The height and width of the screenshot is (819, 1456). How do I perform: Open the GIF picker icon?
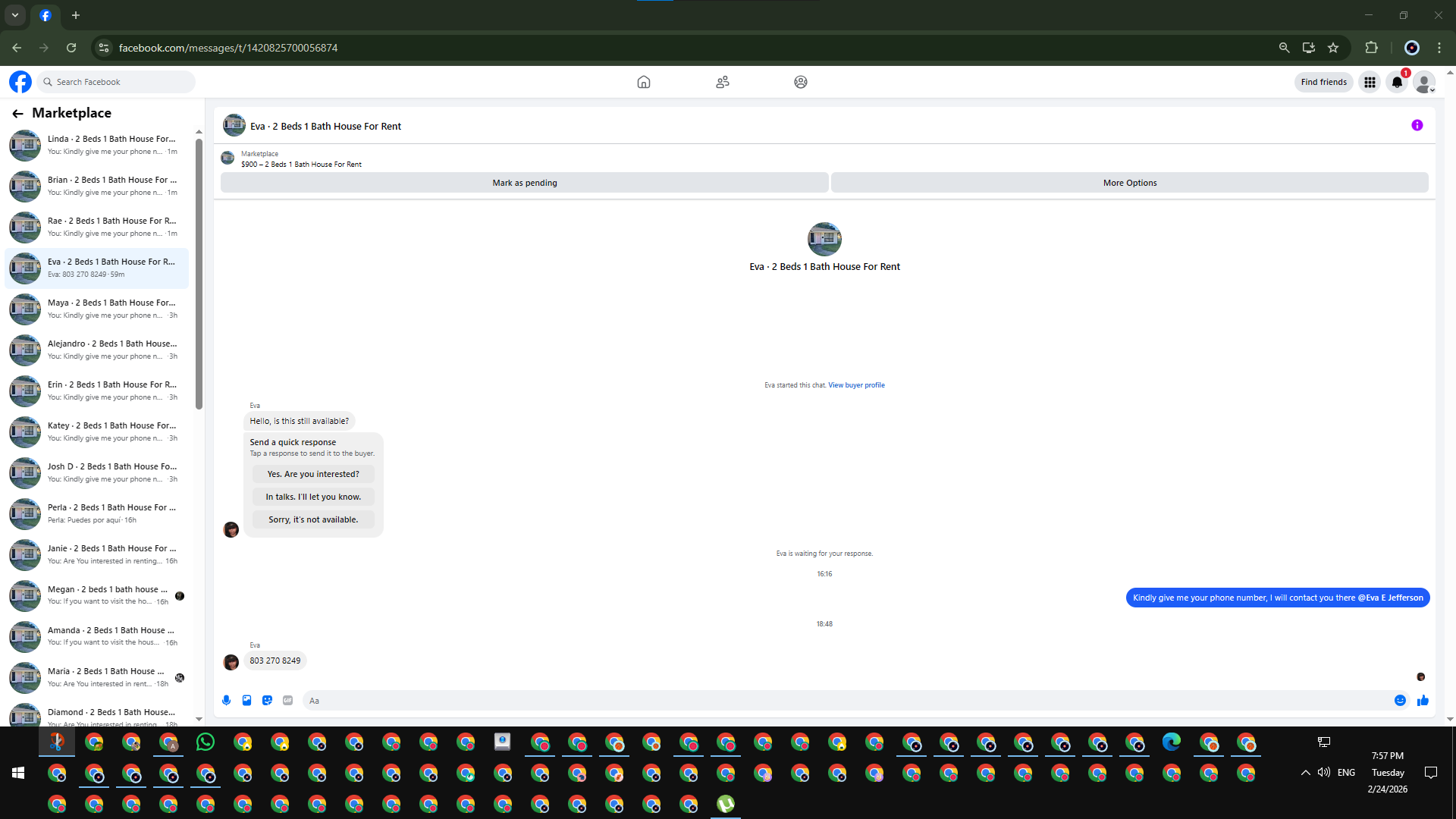click(x=287, y=701)
